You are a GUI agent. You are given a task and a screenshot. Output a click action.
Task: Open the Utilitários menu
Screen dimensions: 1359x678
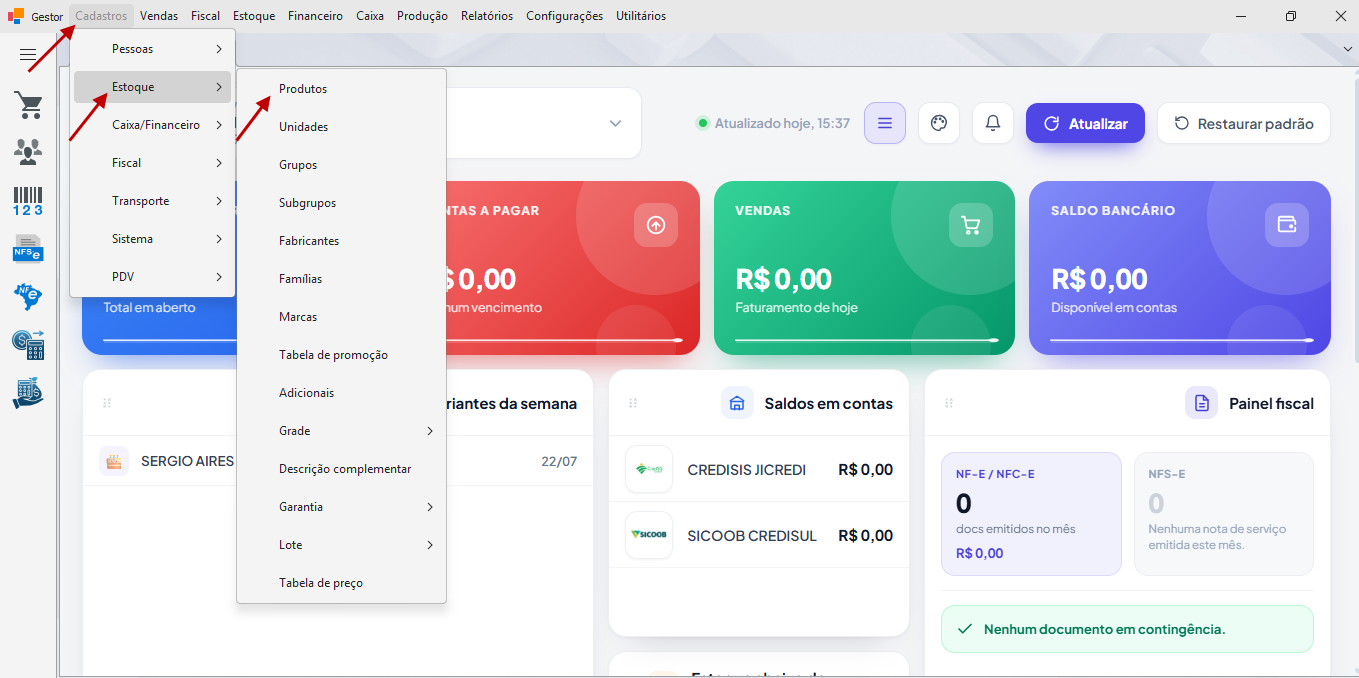[641, 16]
